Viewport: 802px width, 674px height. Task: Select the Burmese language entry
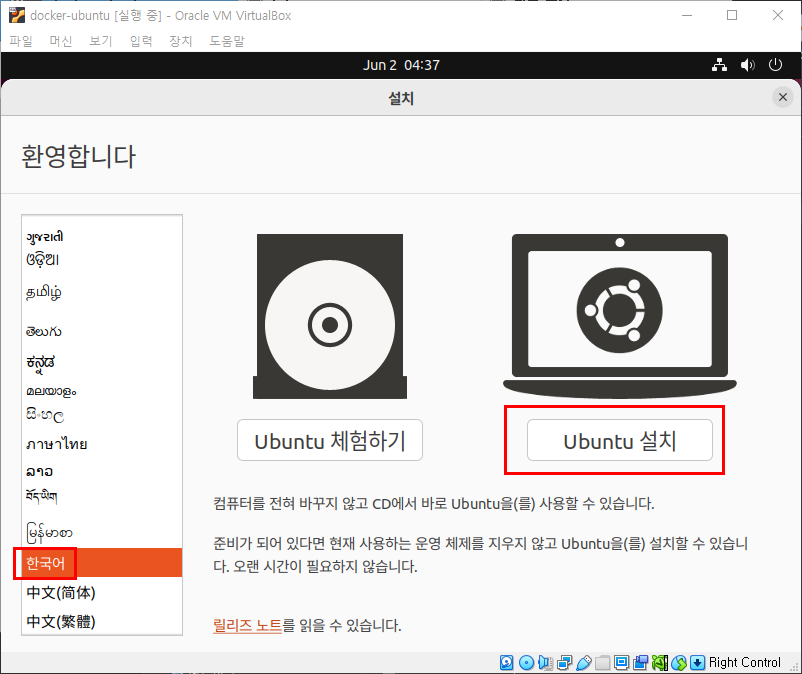click(102, 532)
